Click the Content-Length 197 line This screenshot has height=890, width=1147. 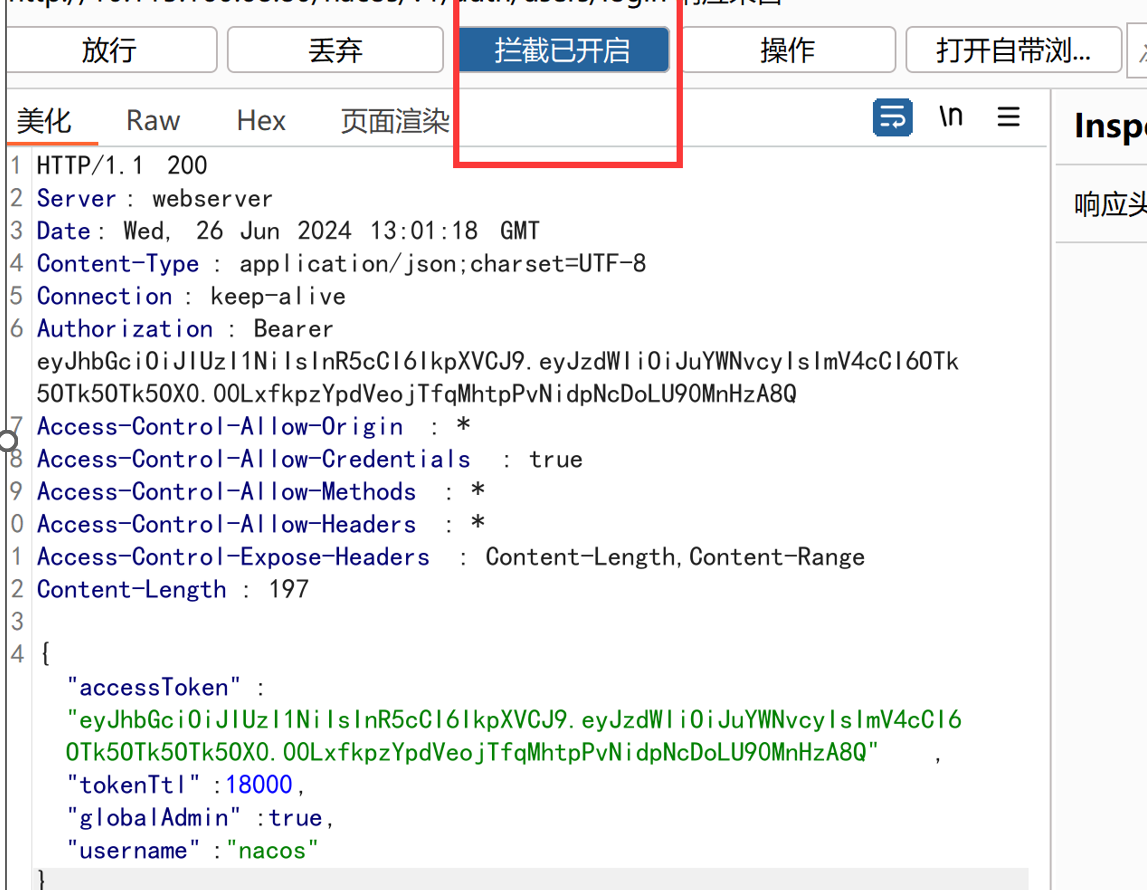coord(173,589)
